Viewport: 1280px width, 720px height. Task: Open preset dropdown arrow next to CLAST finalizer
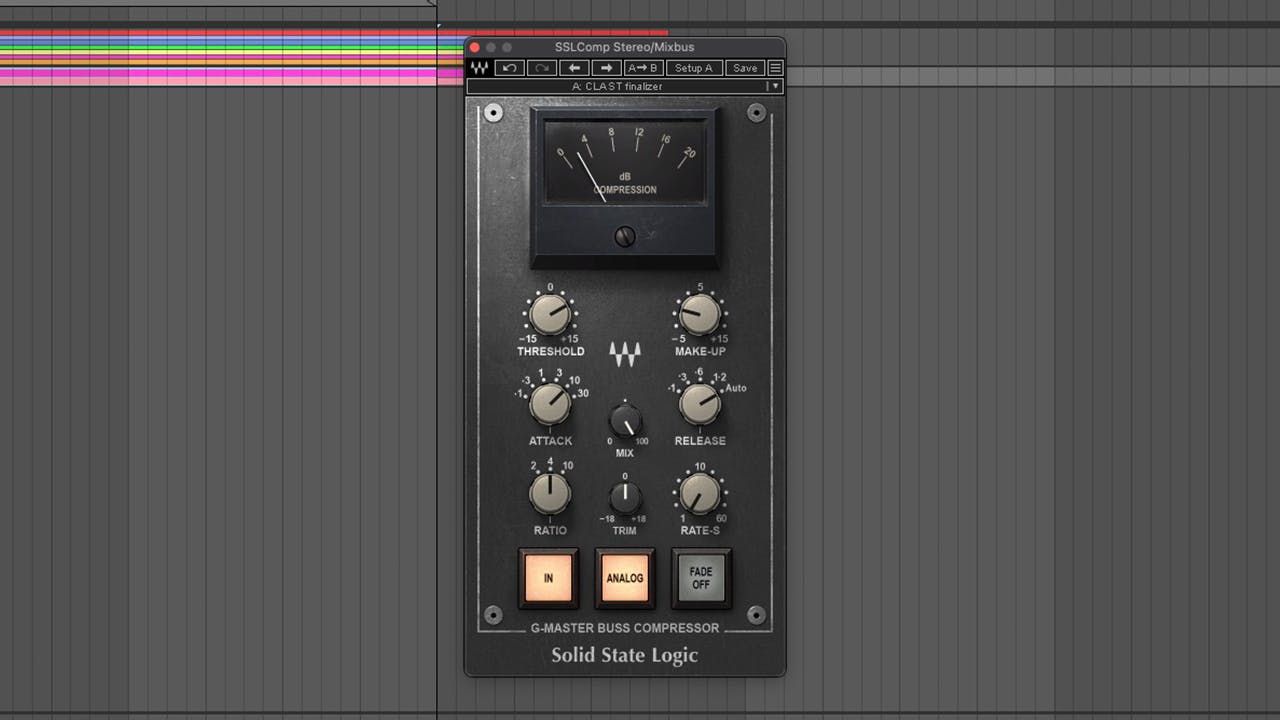pyautogui.click(x=774, y=87)
